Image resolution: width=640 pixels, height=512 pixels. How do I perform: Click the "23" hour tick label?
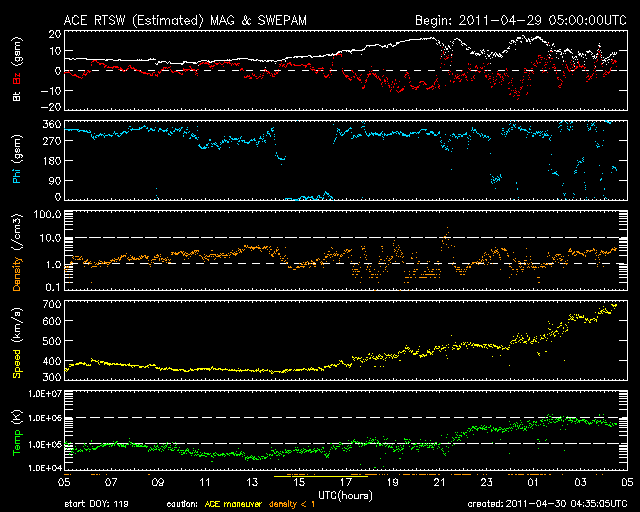[487, 482]
